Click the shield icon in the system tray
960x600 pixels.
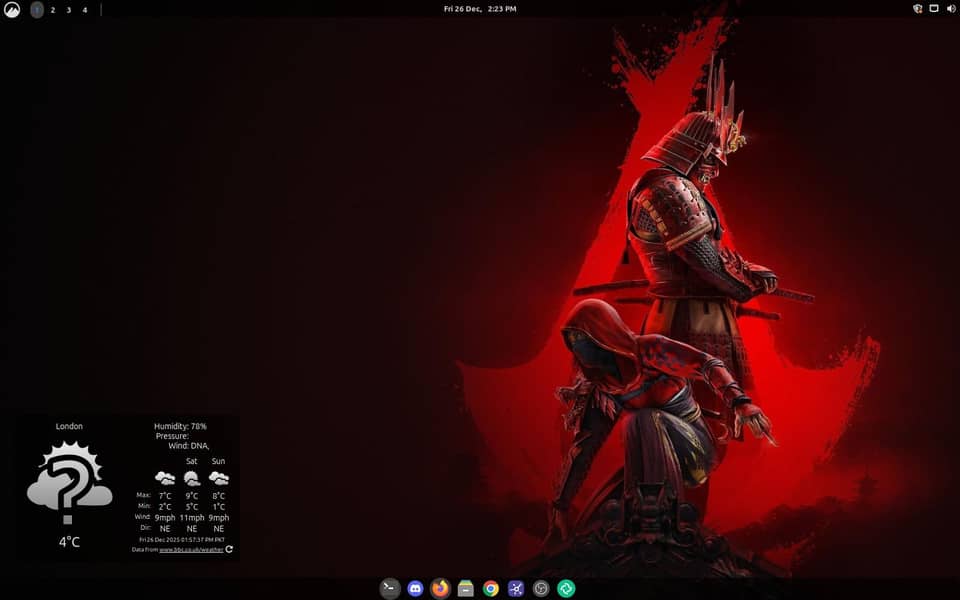pyautogui.click(x=918, y=9)
